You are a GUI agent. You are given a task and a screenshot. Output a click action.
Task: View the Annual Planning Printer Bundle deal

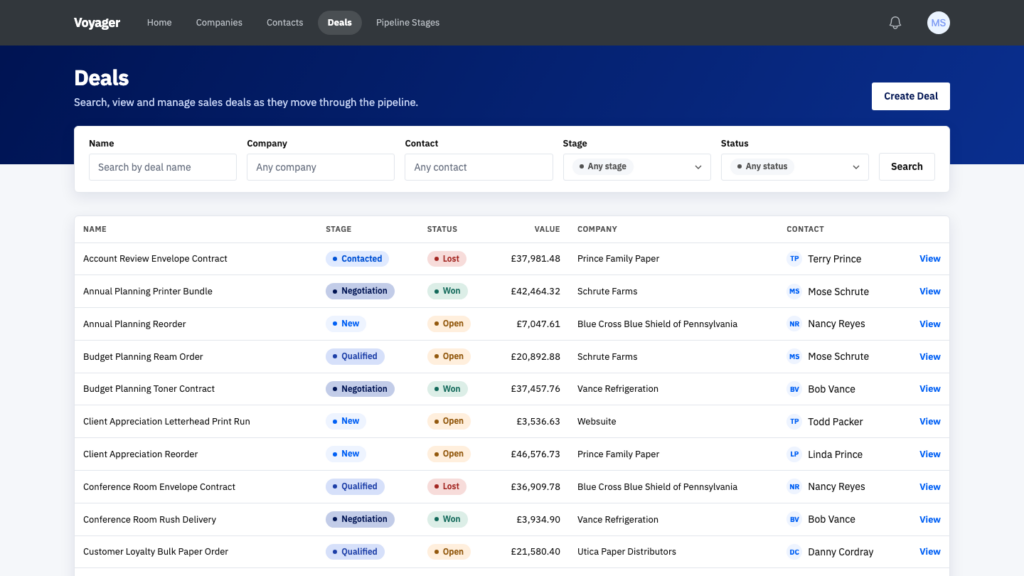[x=930, y=291]
